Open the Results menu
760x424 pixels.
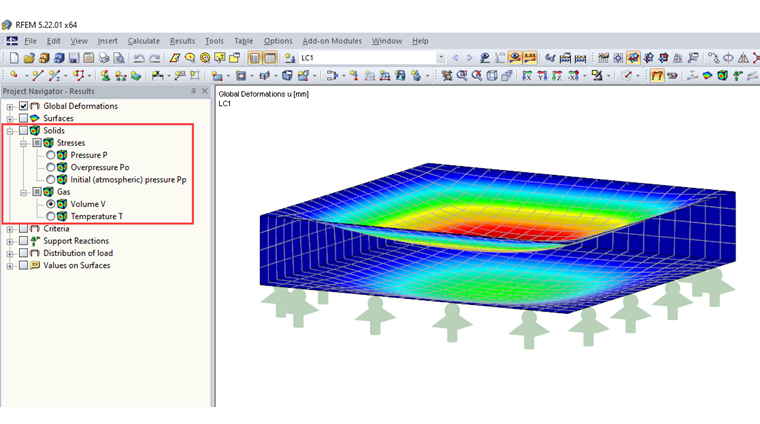(182, 41)
